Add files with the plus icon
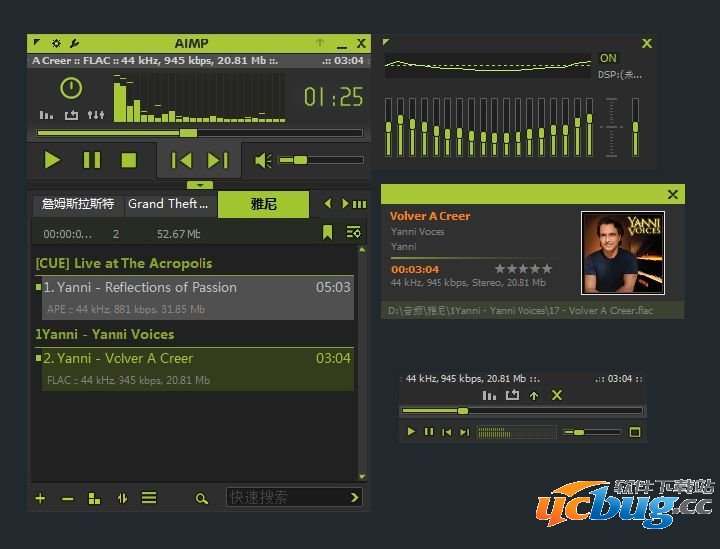 tap(40, 498)
